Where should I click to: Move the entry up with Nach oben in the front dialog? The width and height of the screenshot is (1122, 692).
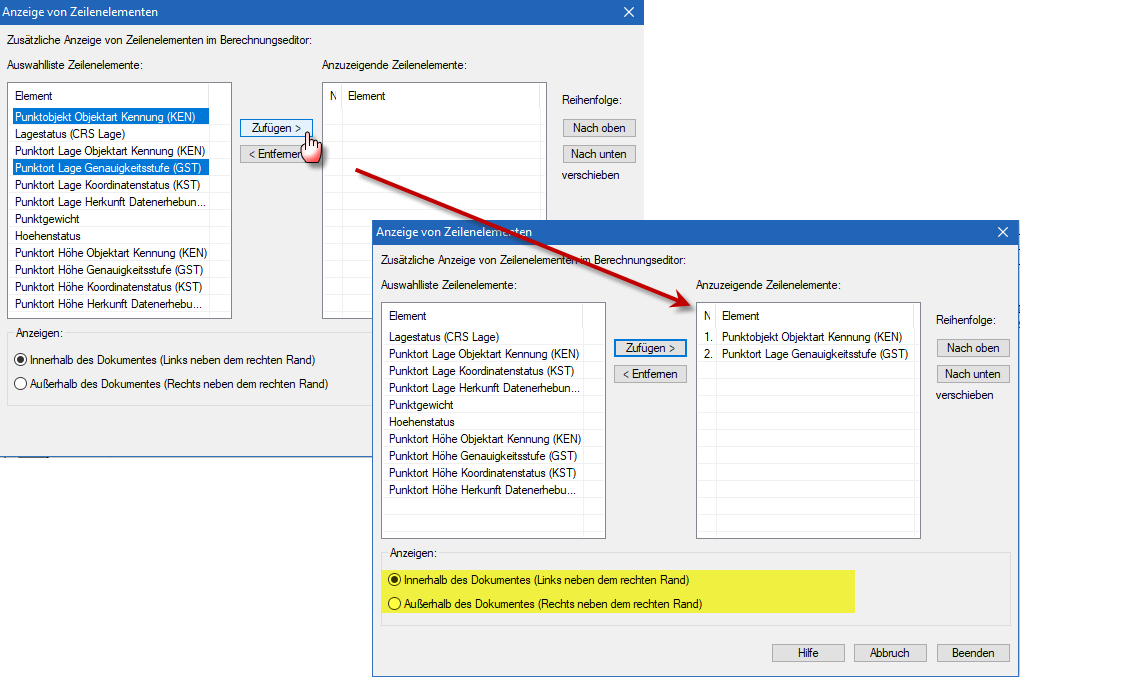point(973,348)
